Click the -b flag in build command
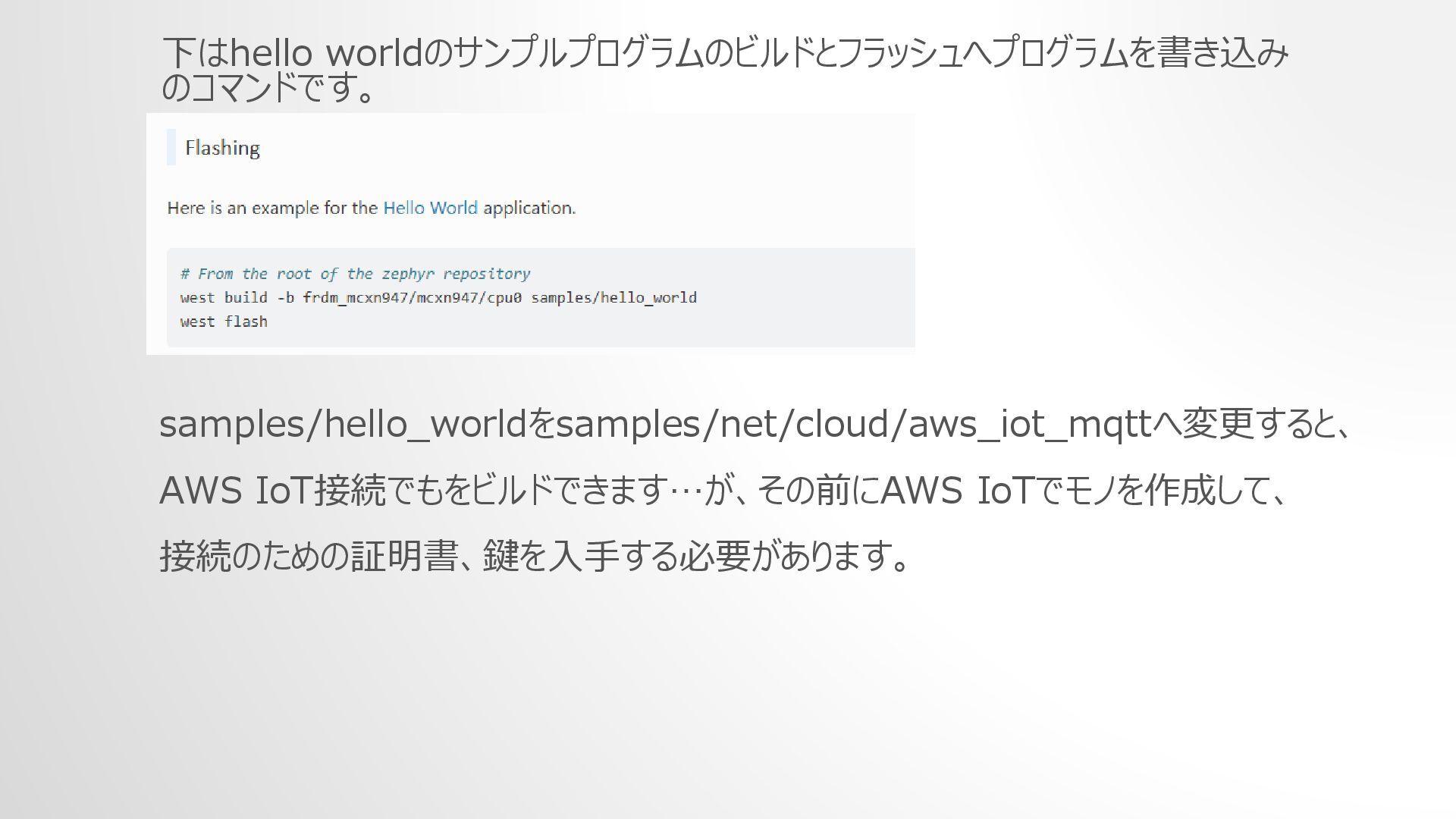1456x819 pixels. click(285, 298)
